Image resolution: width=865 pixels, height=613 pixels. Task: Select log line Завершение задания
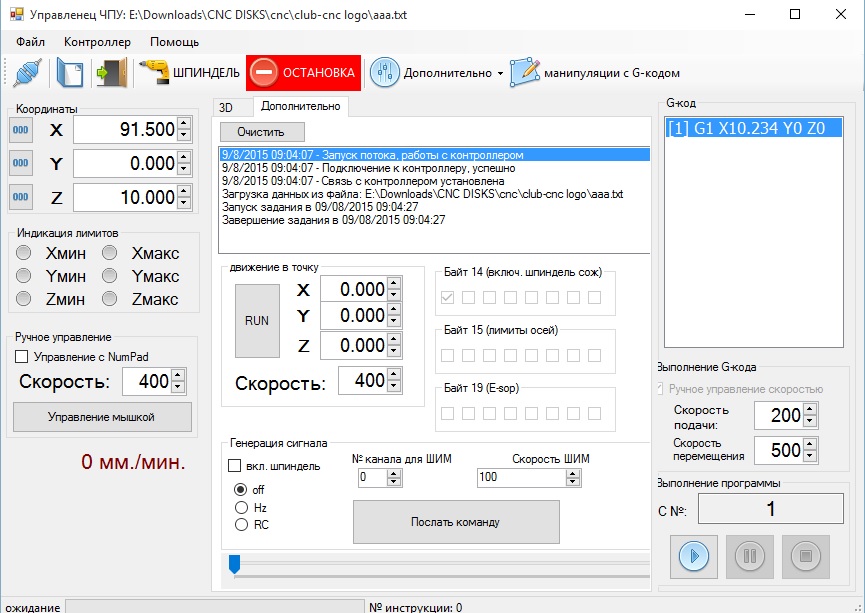click(x=434, y=220)
